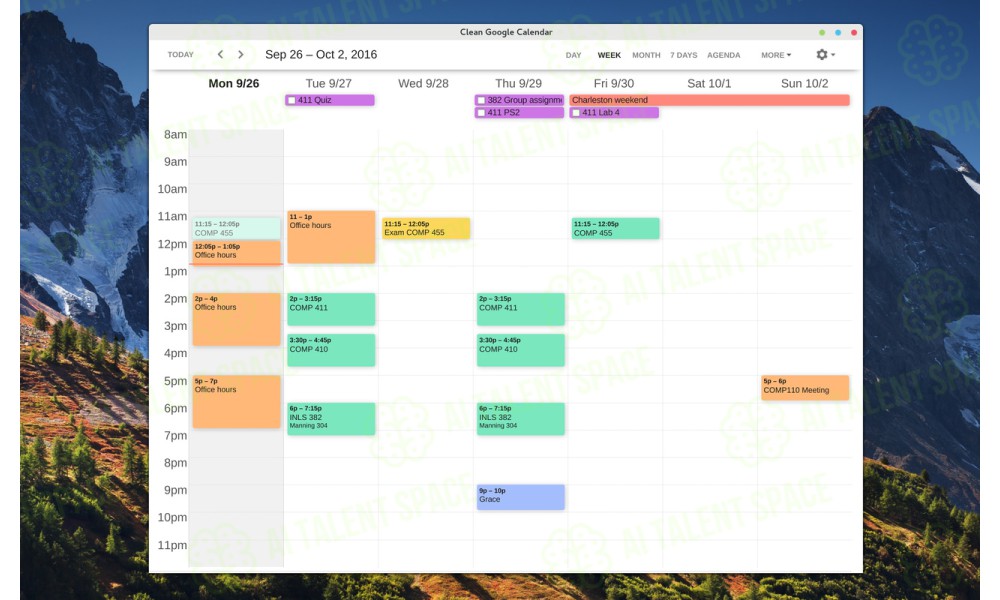Check the 411 Lab 4 task checkbox
This screenshot has width=1000, height=600.
coord(576,113)
